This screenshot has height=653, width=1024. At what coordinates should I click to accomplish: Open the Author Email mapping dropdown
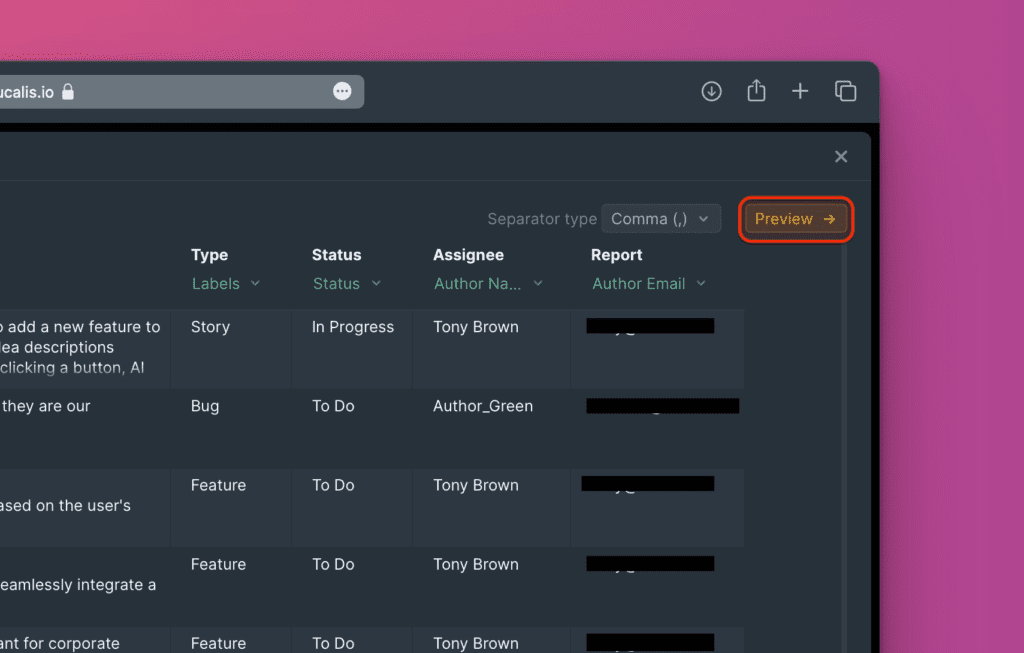(649, 284)
